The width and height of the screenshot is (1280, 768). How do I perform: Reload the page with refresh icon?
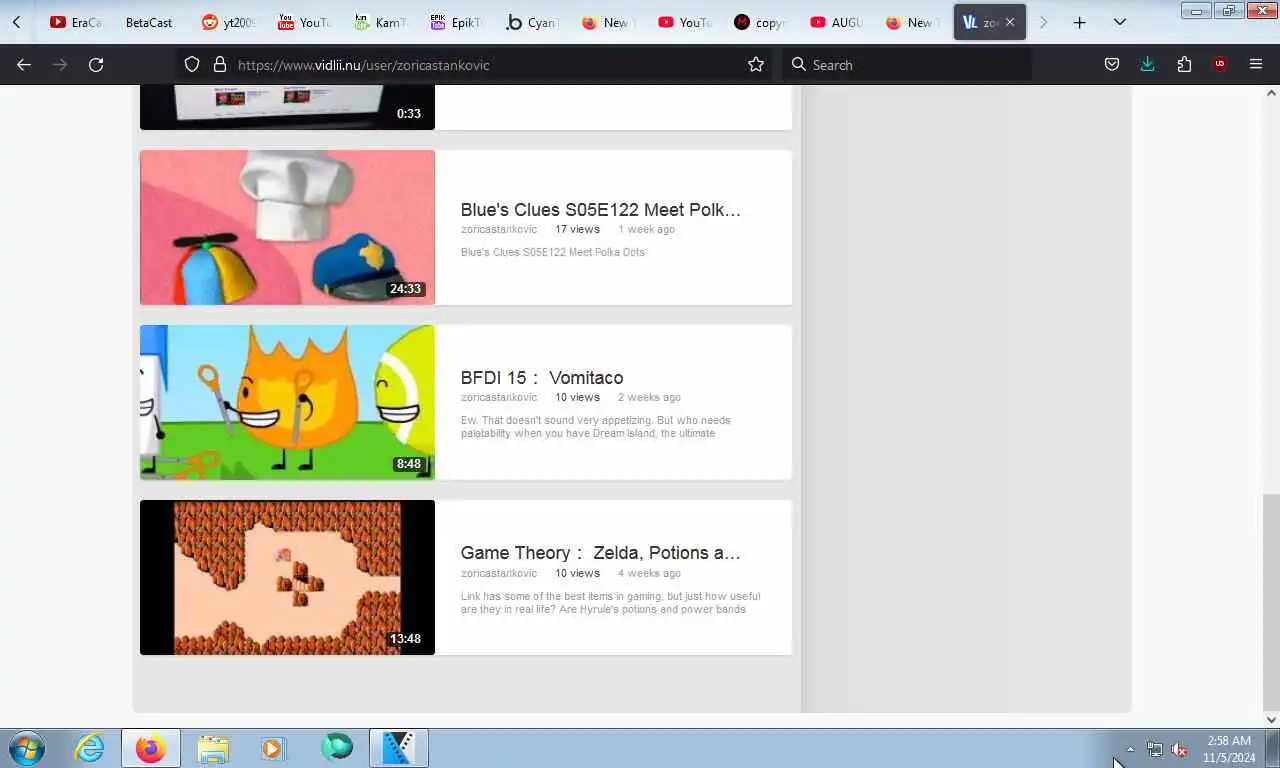tap(96, 64)
